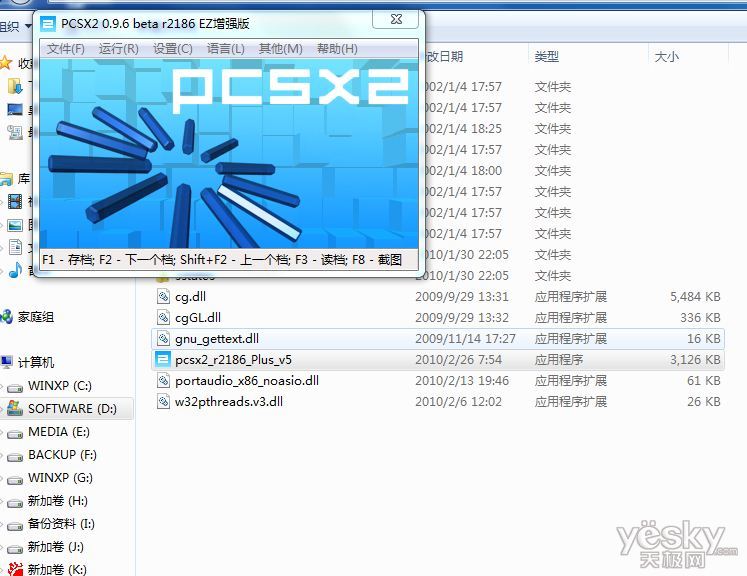Click the cg.dll file icon
747x576 pixels.
tap(163, 296)
